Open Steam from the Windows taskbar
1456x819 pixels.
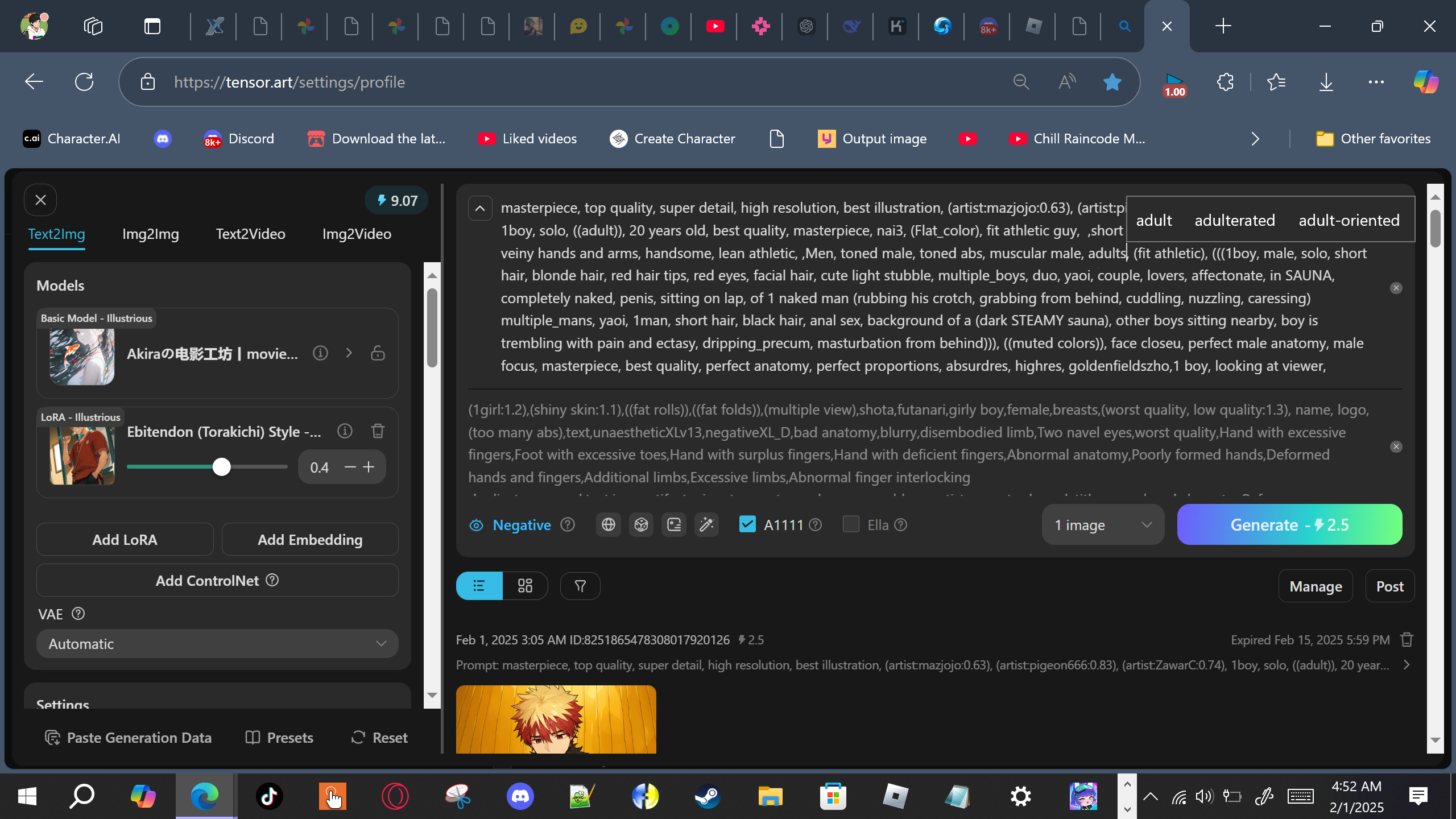708,796
